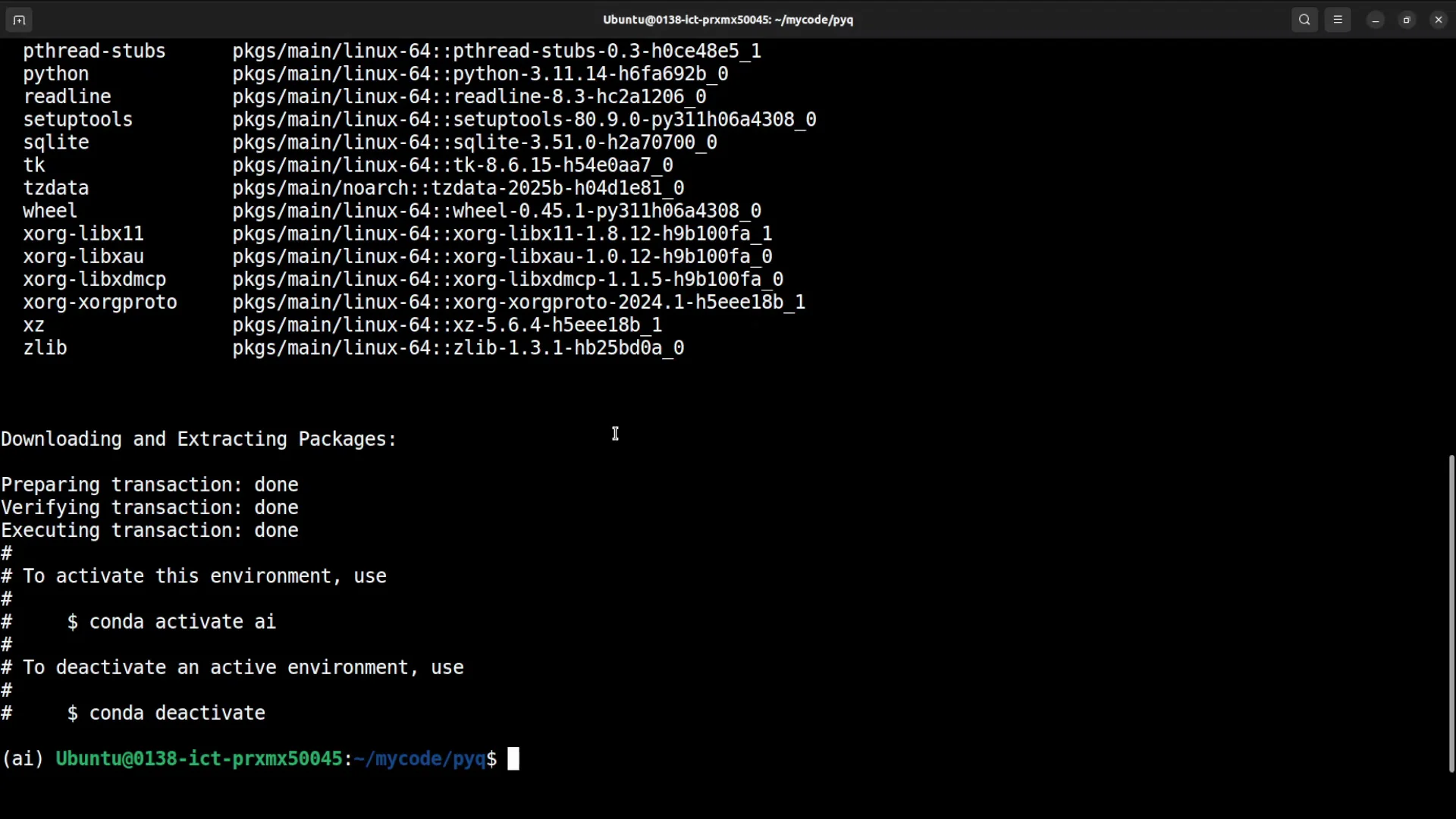The width and height of the screenshot is (1456, 819).
Task: Restore down the terminal window
Action: (x=1407, y=20)
